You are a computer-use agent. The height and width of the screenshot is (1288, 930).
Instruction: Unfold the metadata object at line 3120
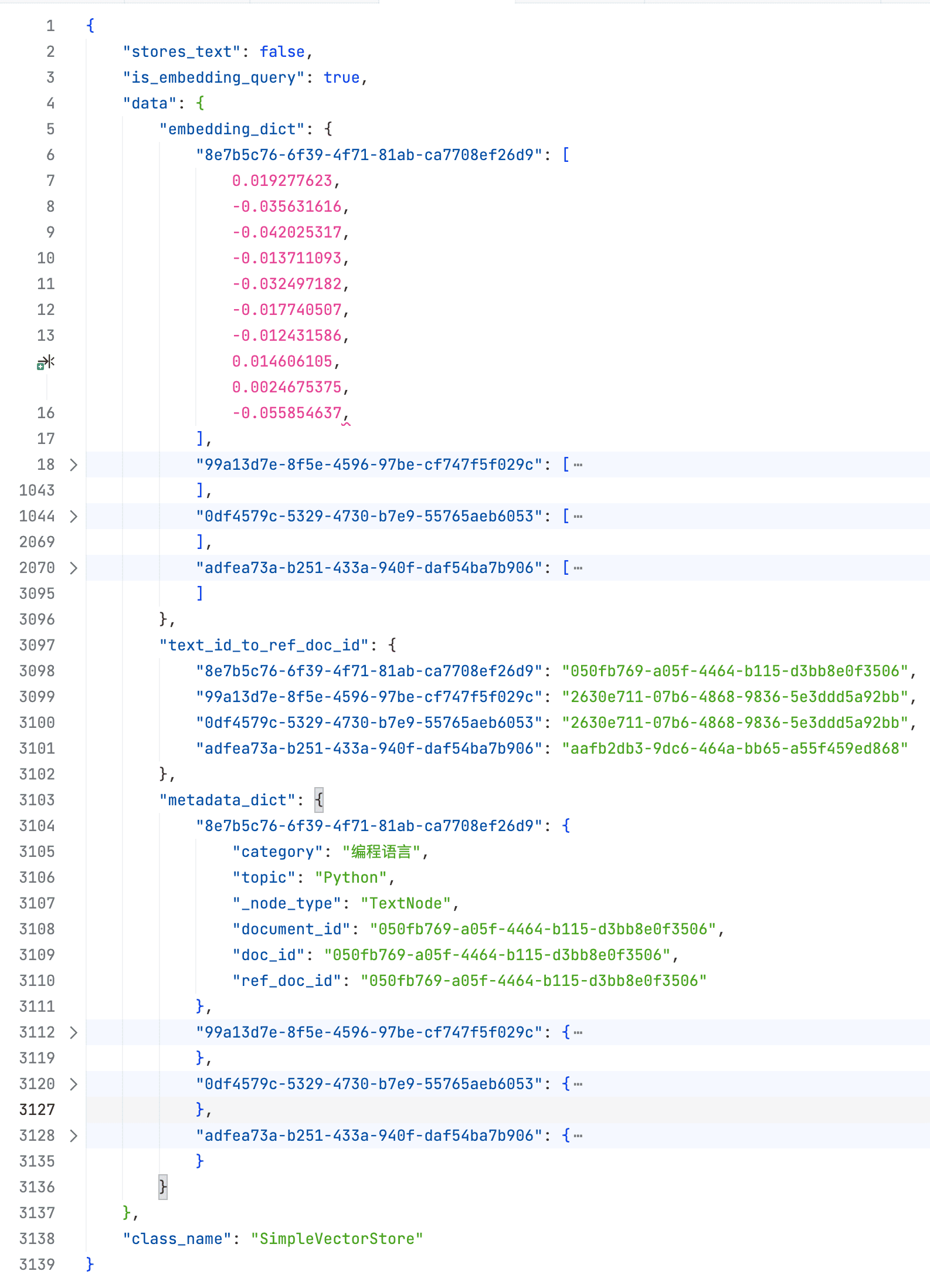73,1084
